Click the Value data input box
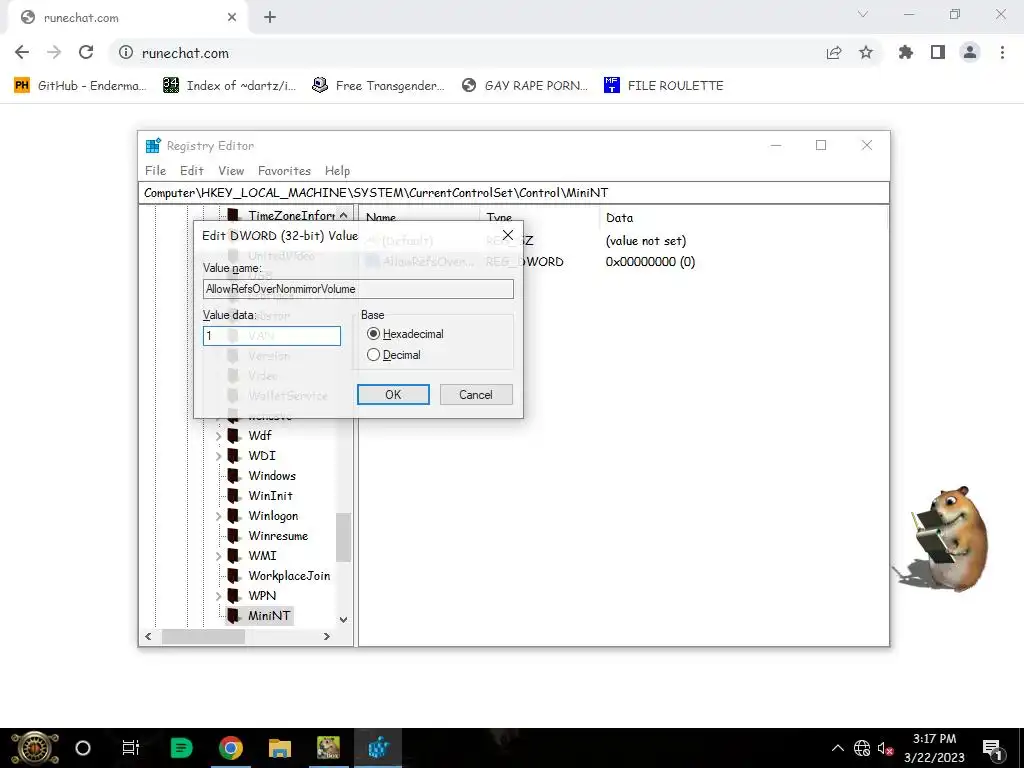The width and height of the screenshot is (1024, 768). click(x=272, y=336)
